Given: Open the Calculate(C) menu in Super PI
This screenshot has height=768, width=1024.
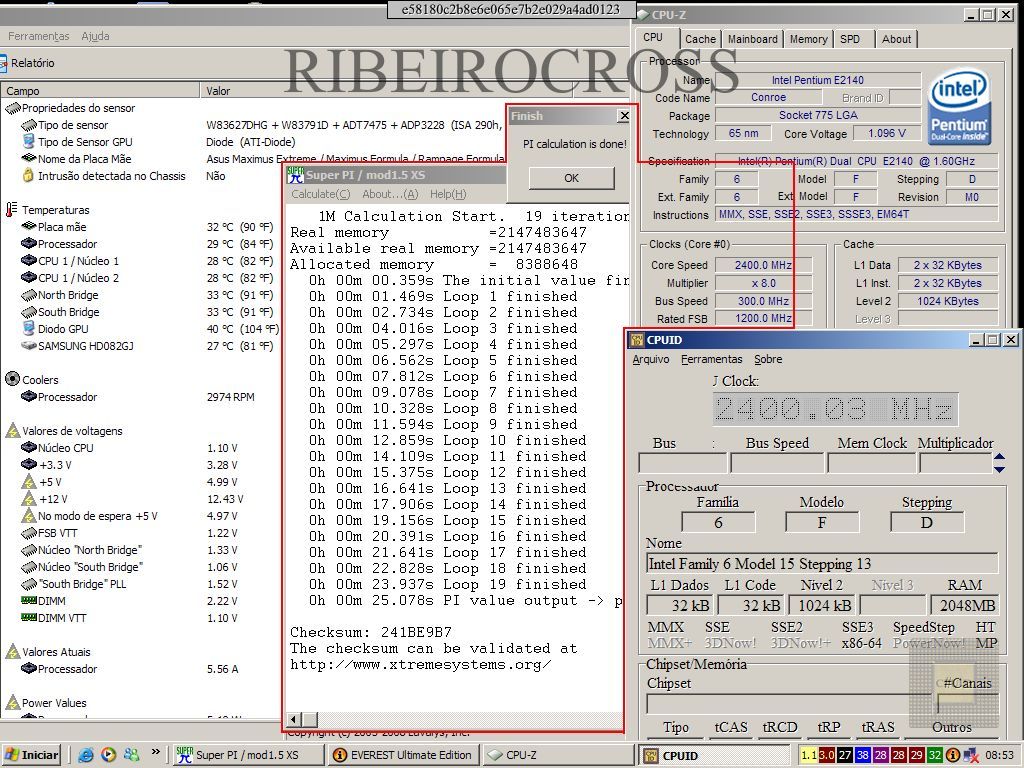Looking at the screenshot, I should [x=321, y=194].
